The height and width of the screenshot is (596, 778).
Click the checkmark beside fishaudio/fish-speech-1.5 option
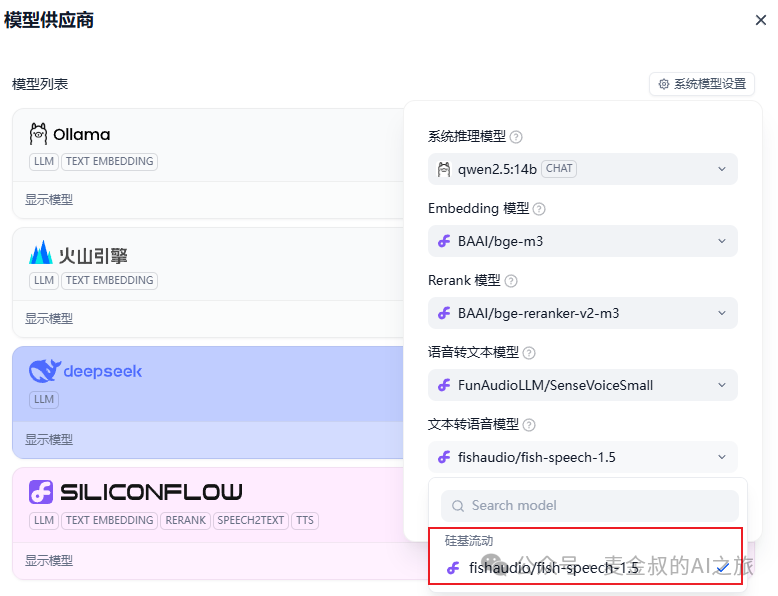coord(722,568)
